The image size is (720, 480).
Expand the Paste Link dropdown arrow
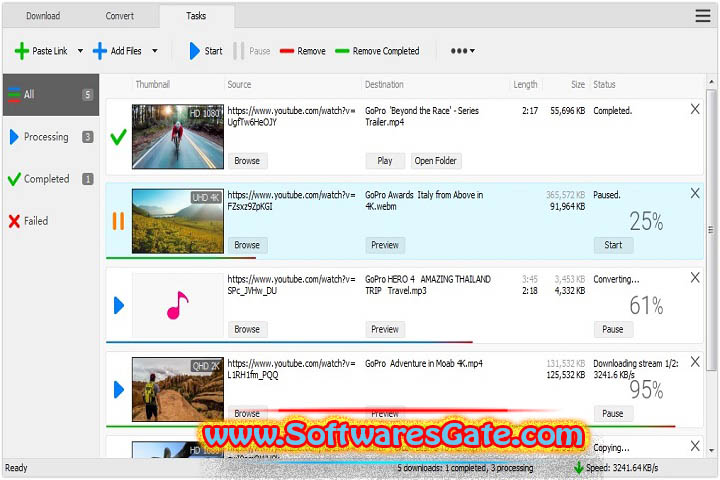80,51
